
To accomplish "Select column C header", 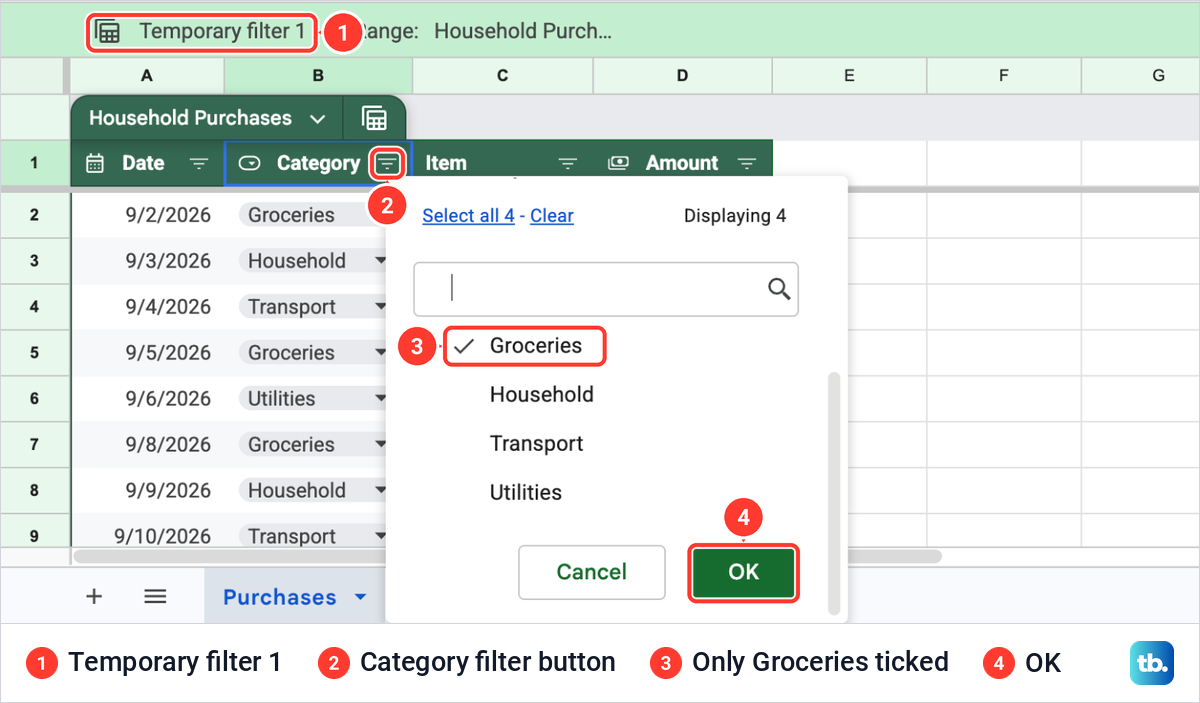I will point(503,76).
